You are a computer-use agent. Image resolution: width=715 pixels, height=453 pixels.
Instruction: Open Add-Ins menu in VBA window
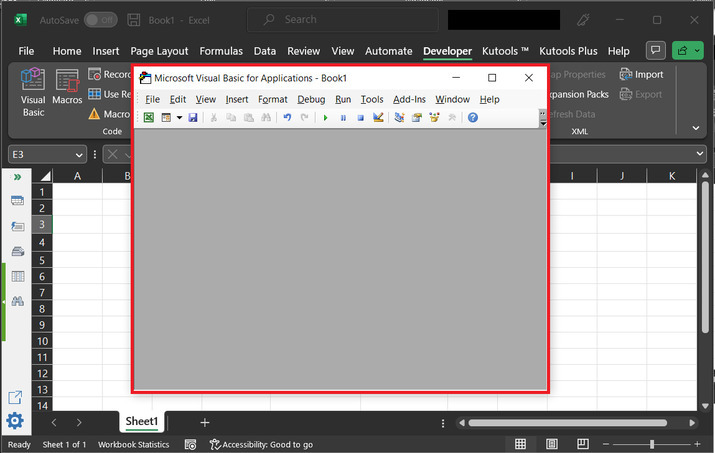tap(409, 99)
